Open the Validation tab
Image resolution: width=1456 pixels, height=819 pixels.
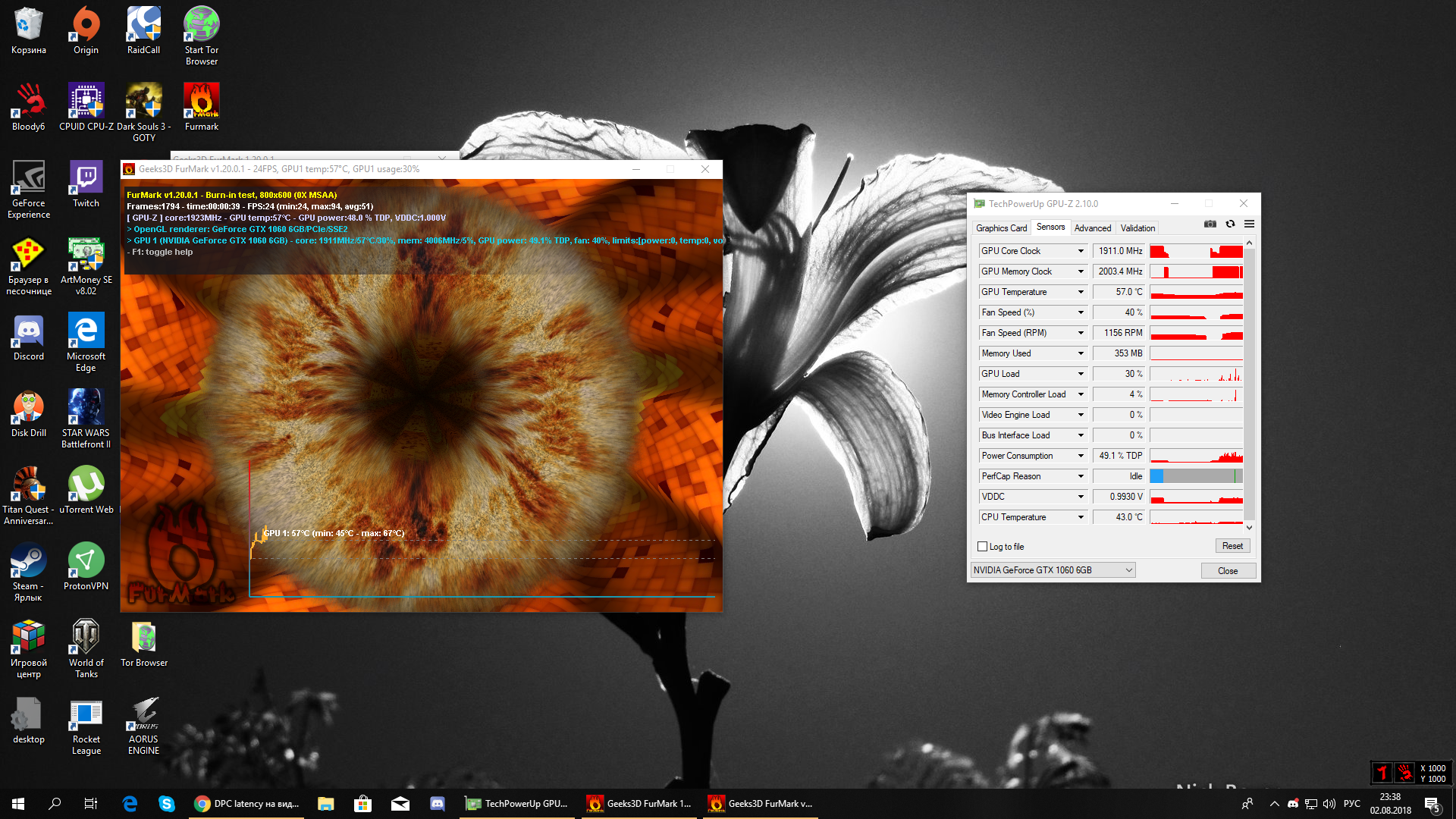point(1137,227)
